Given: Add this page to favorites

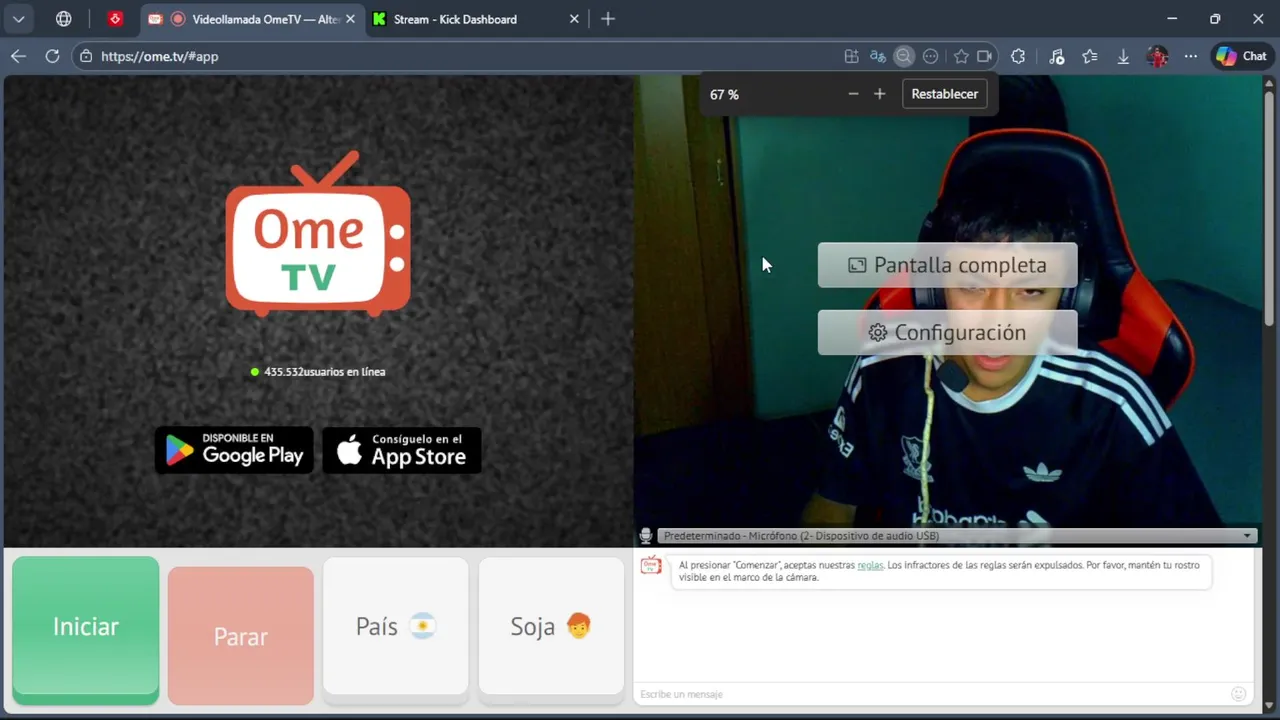Looking at the screenshot, I should point(961,56).
